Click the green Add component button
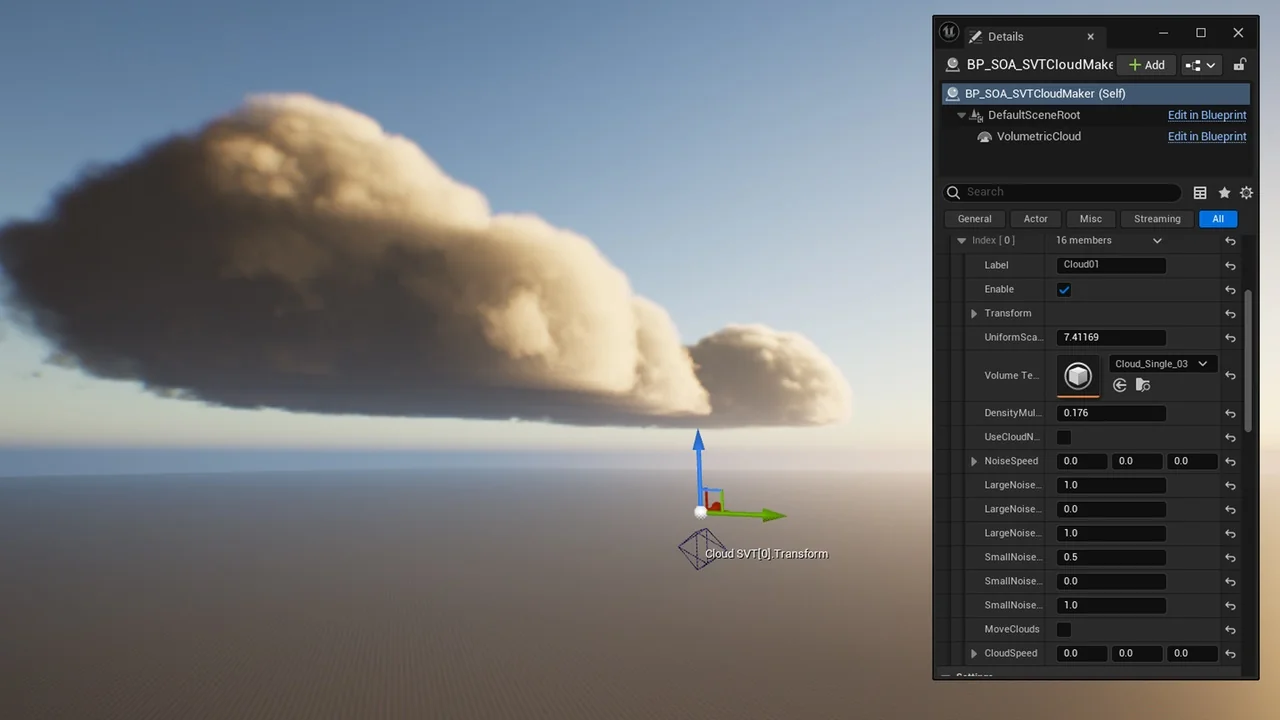Screen dimensions: 1280x720 [x=1145, y=64]
